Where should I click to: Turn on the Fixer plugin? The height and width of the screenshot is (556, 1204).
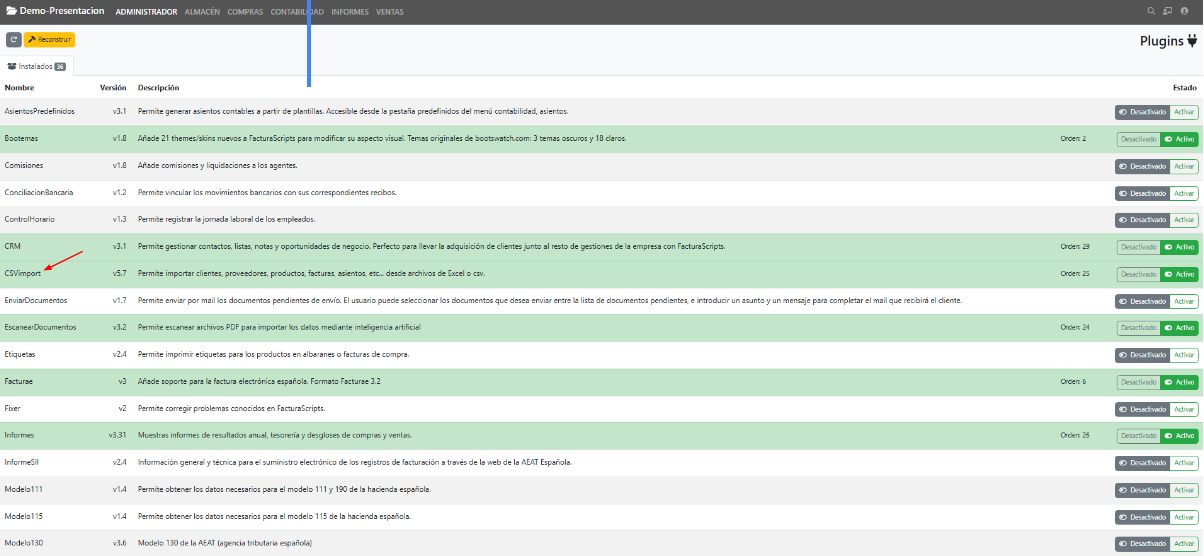1184,409
